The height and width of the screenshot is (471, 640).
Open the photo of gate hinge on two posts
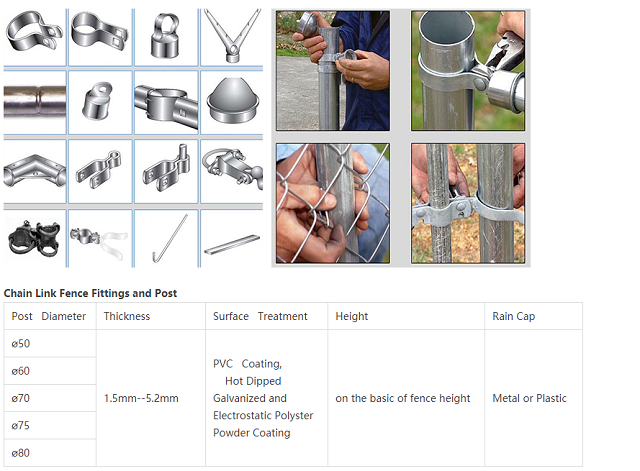pyautogui.click(x=468, y=203)
